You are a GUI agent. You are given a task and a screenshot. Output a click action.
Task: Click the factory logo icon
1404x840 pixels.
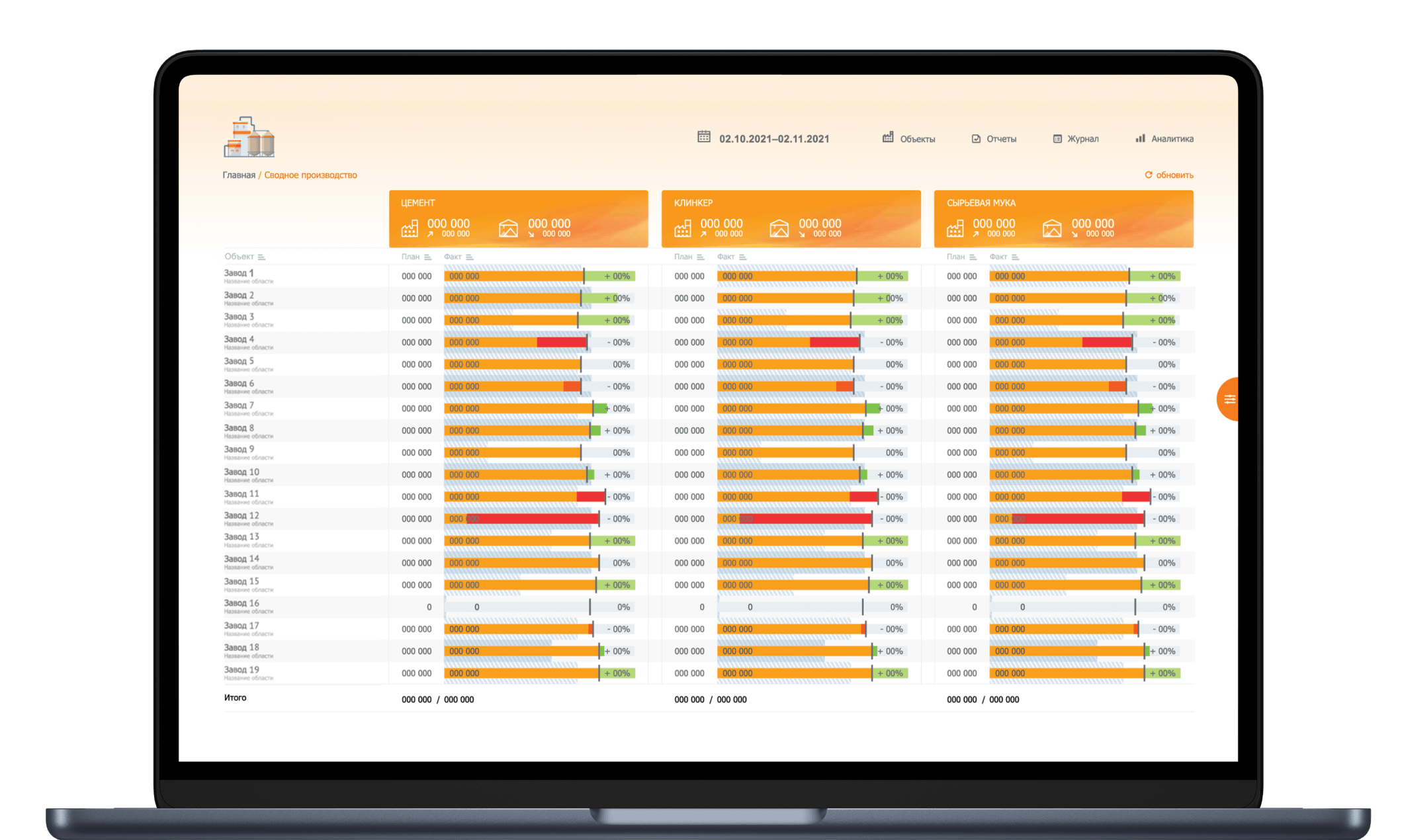(249, 138)
